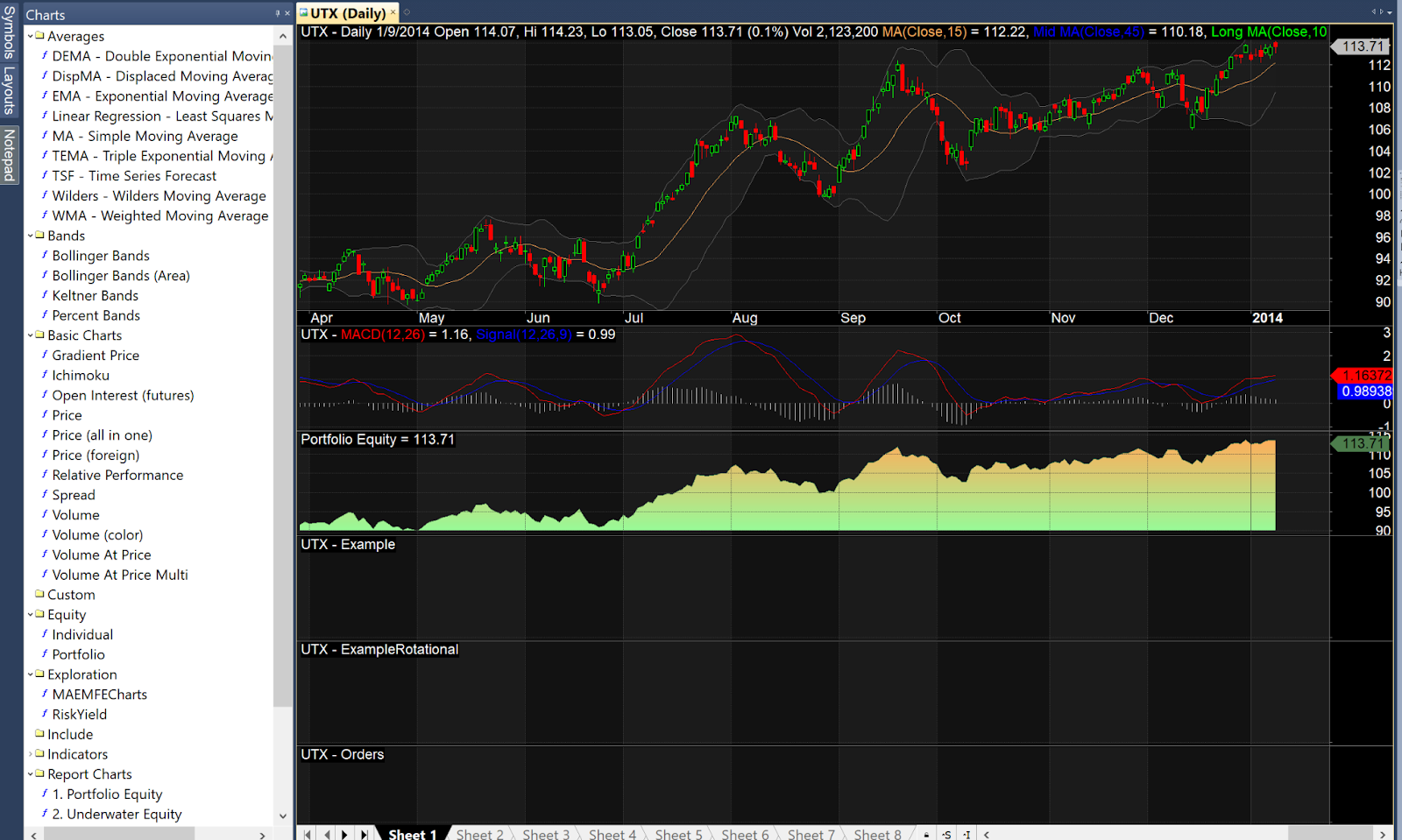Viewport: 1402px width, 840px height.
Task: Select TSF - Time Series Forecast
Action: click(x=134, y=176)
